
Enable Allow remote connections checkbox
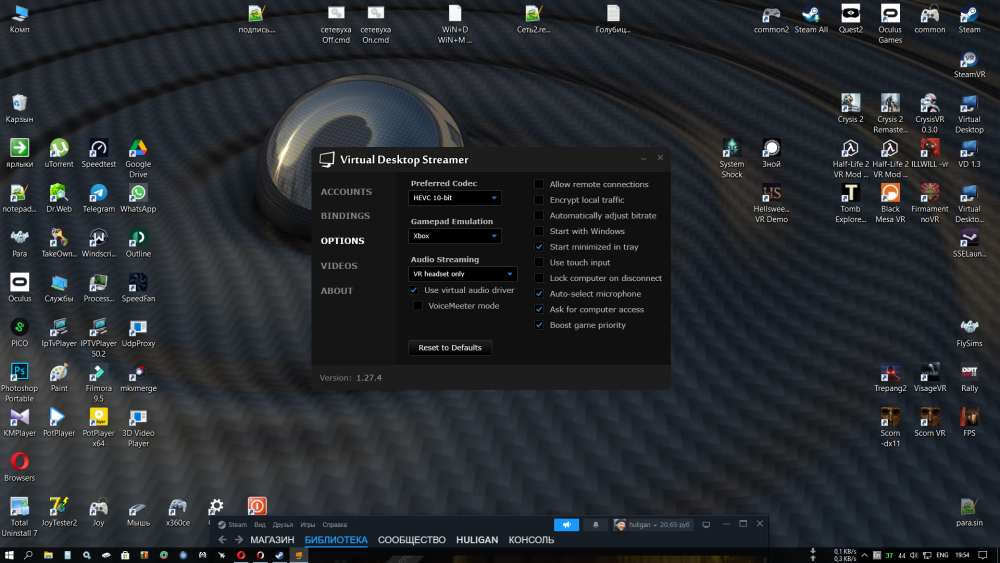click(539, 184)
